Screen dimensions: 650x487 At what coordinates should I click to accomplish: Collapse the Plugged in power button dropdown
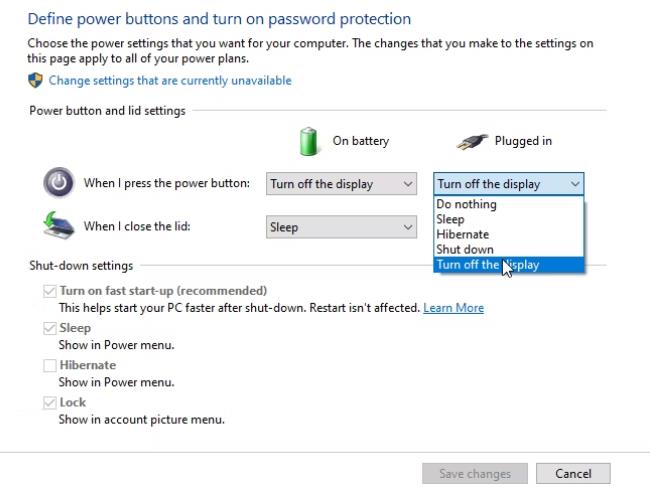(509, 184)
